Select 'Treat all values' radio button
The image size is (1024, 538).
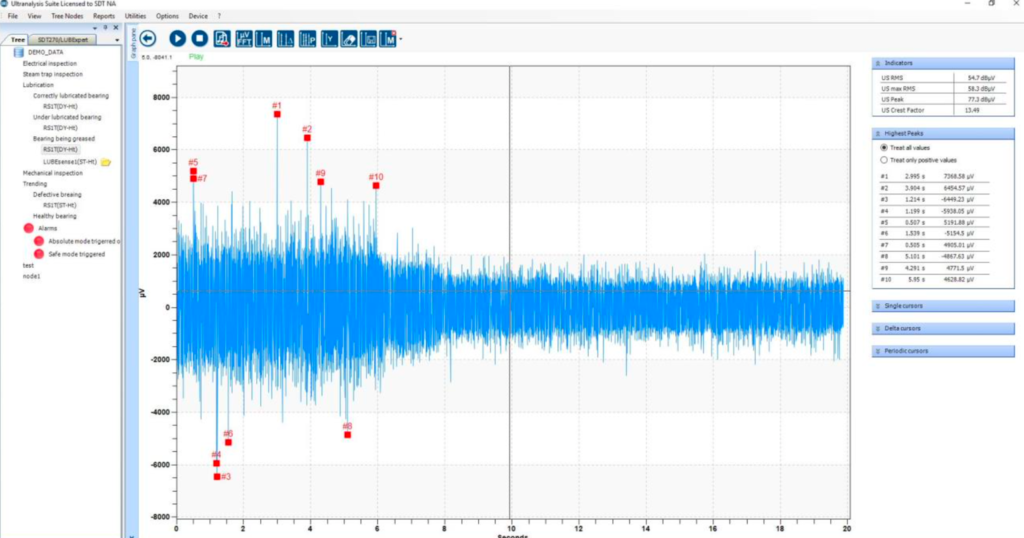pyautogui.click(x=883, y=147)
